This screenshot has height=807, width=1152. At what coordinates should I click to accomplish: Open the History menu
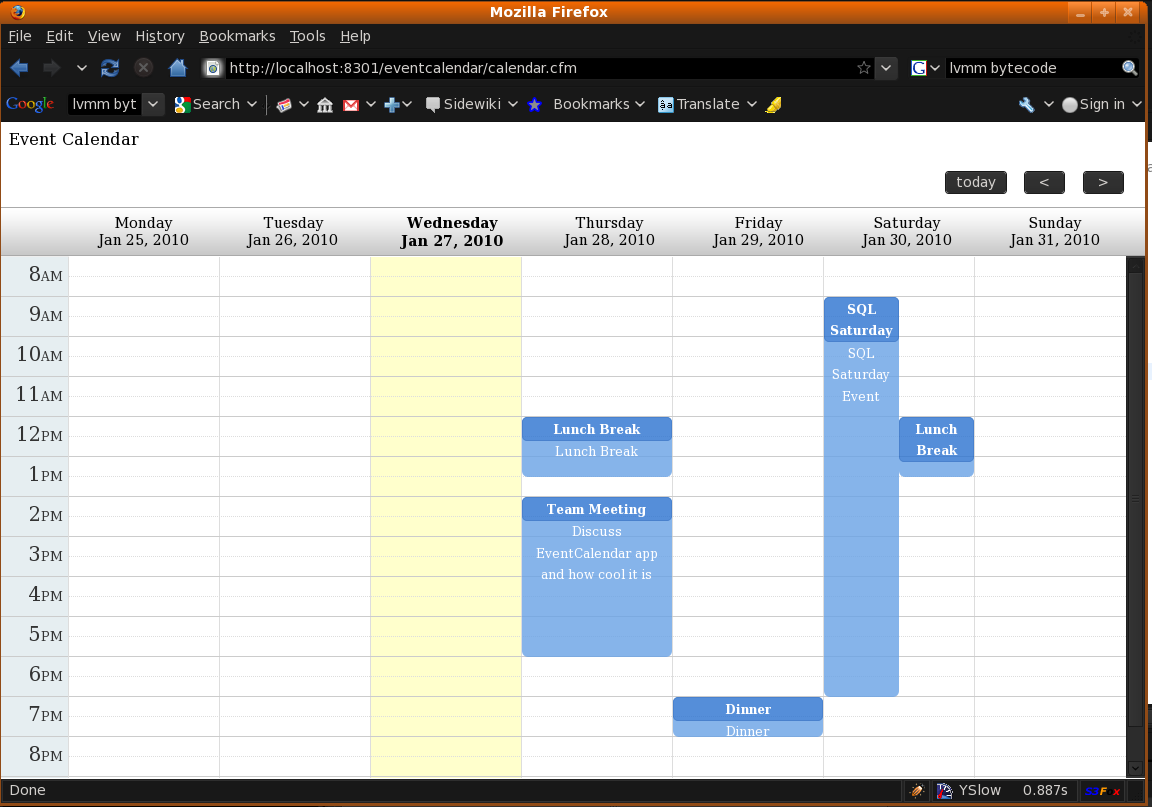160,36
